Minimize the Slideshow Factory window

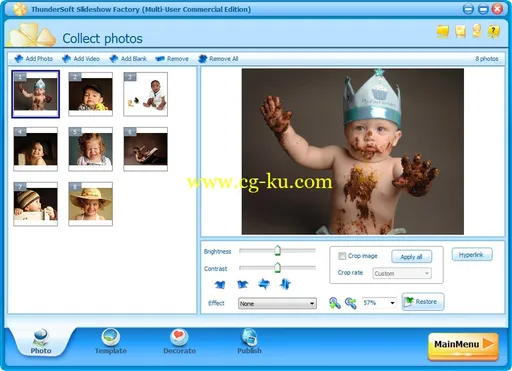(x=468, y=9)
